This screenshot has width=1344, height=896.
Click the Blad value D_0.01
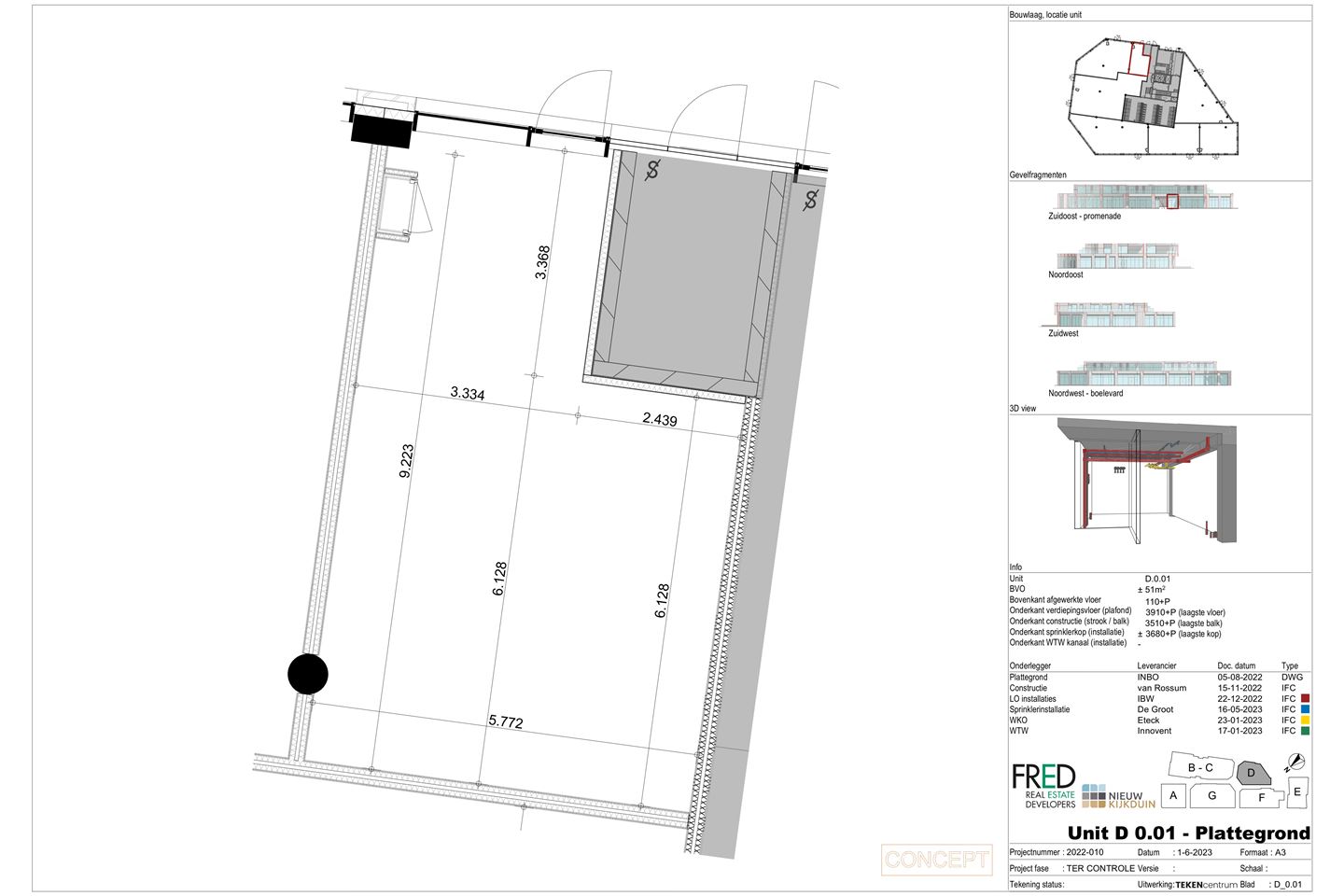click(1288, 884)
